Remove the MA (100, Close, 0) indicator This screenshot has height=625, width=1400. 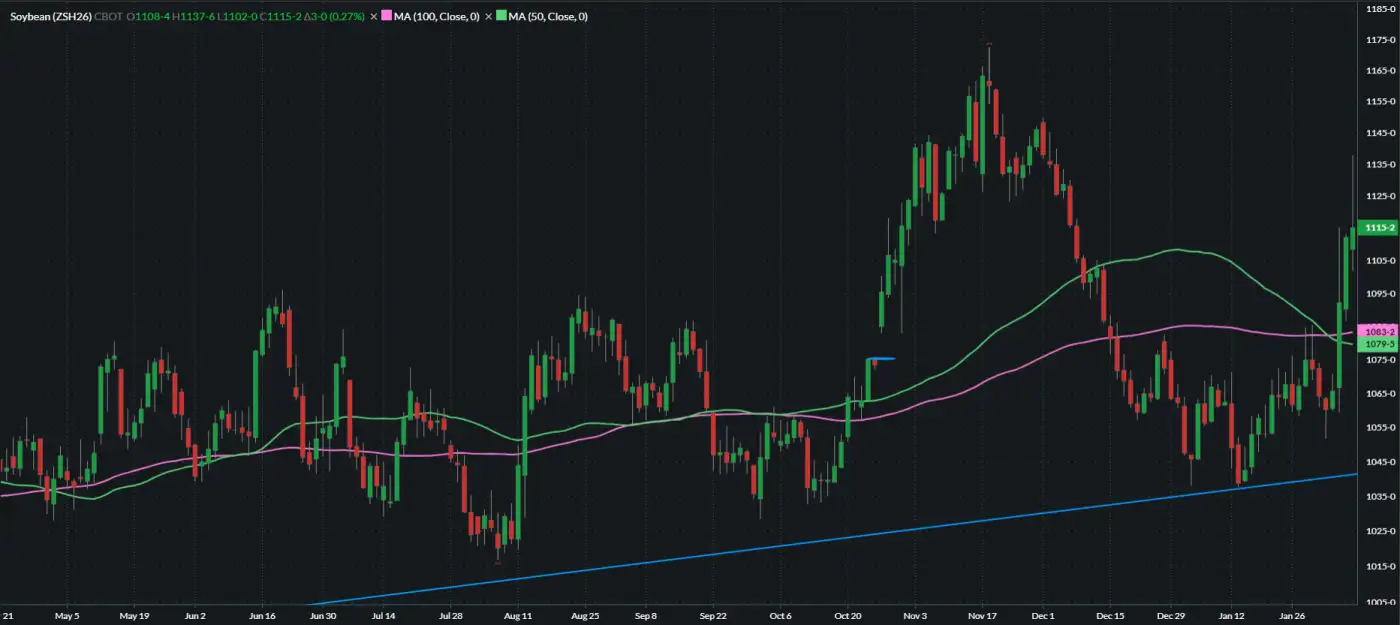(374, 17)
